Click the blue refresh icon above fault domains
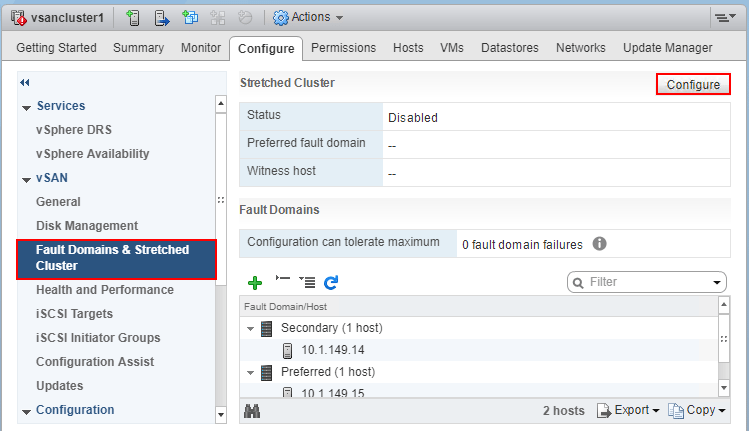749x431 pixels. click(331, 283)
